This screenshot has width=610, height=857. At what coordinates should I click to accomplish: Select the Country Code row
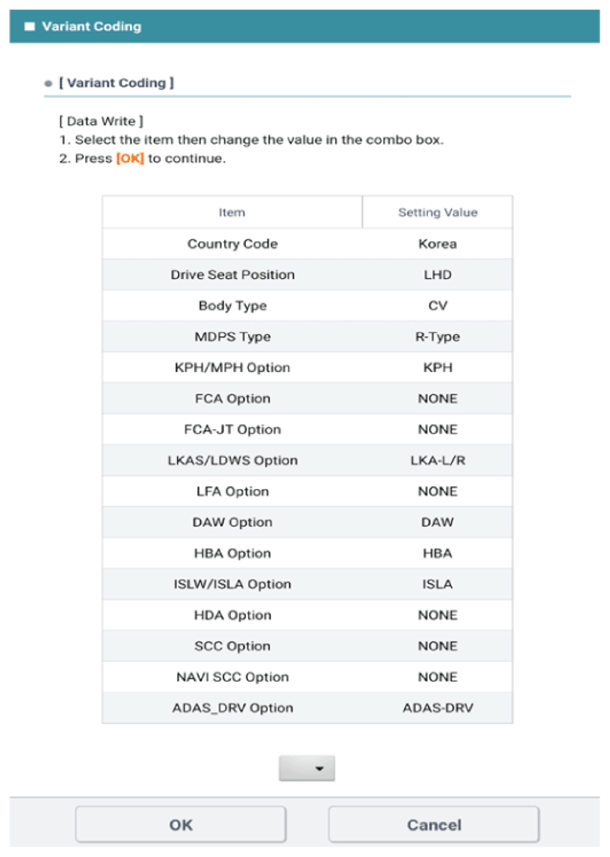coord(307,244)
